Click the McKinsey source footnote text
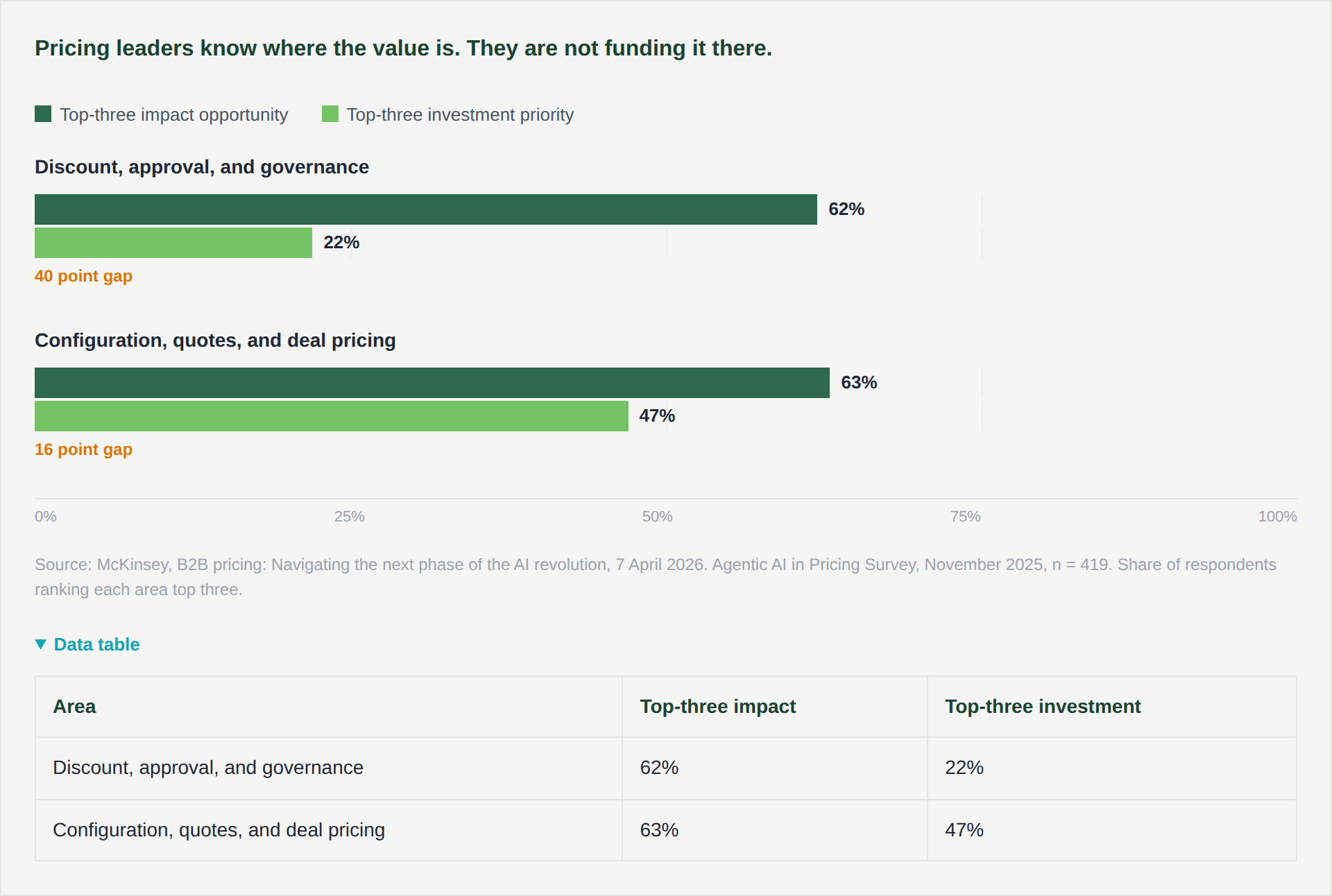Screen dimensions: 1332x896 point(656,577)
